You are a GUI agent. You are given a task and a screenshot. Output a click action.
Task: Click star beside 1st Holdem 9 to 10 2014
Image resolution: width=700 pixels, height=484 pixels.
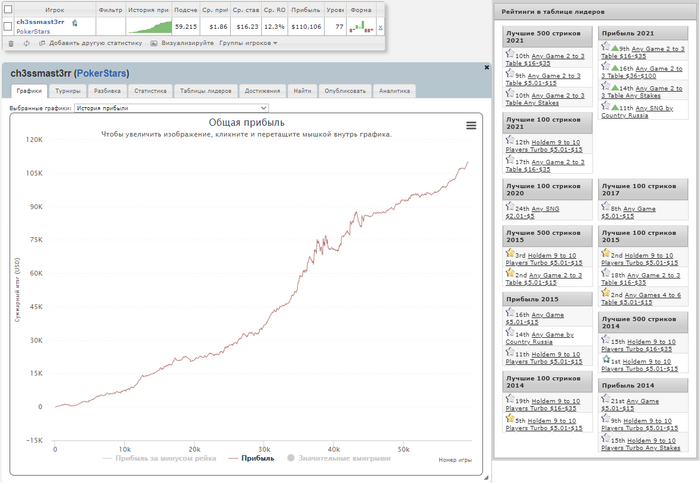(605, 359)
